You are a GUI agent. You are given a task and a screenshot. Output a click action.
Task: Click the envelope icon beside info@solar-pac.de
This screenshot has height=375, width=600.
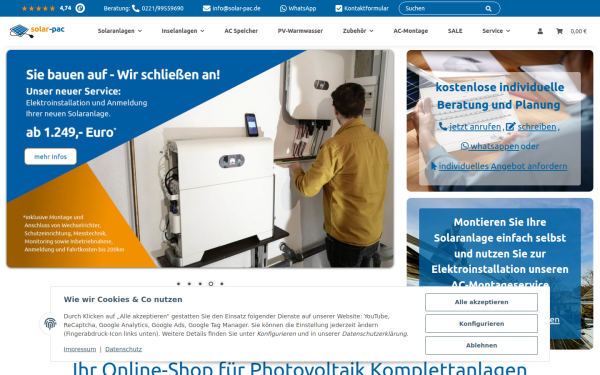click(x=207, y=8)
